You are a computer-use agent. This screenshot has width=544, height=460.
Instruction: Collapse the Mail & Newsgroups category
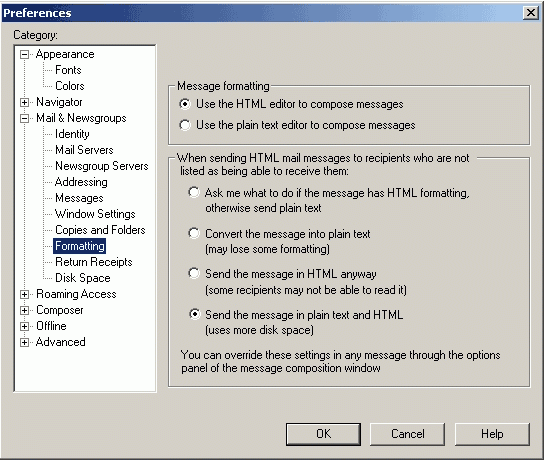(x=24, y=118)
